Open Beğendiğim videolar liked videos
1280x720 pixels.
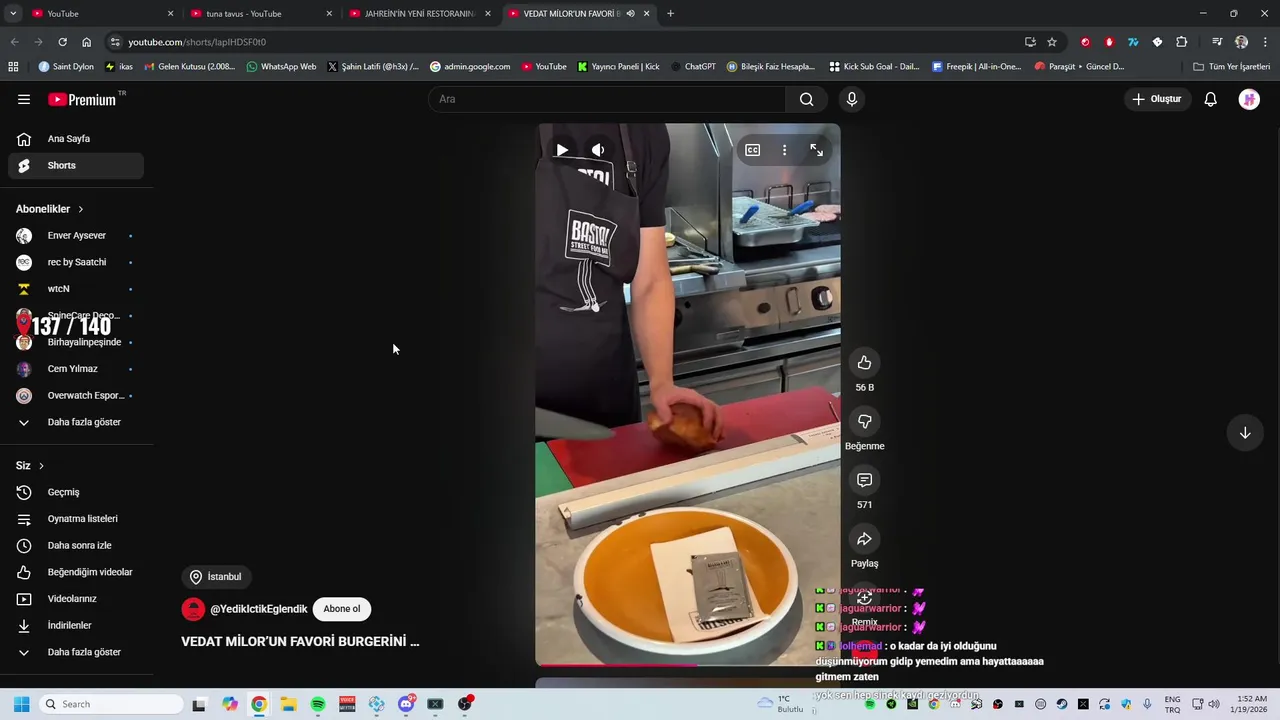click(76, 572)
